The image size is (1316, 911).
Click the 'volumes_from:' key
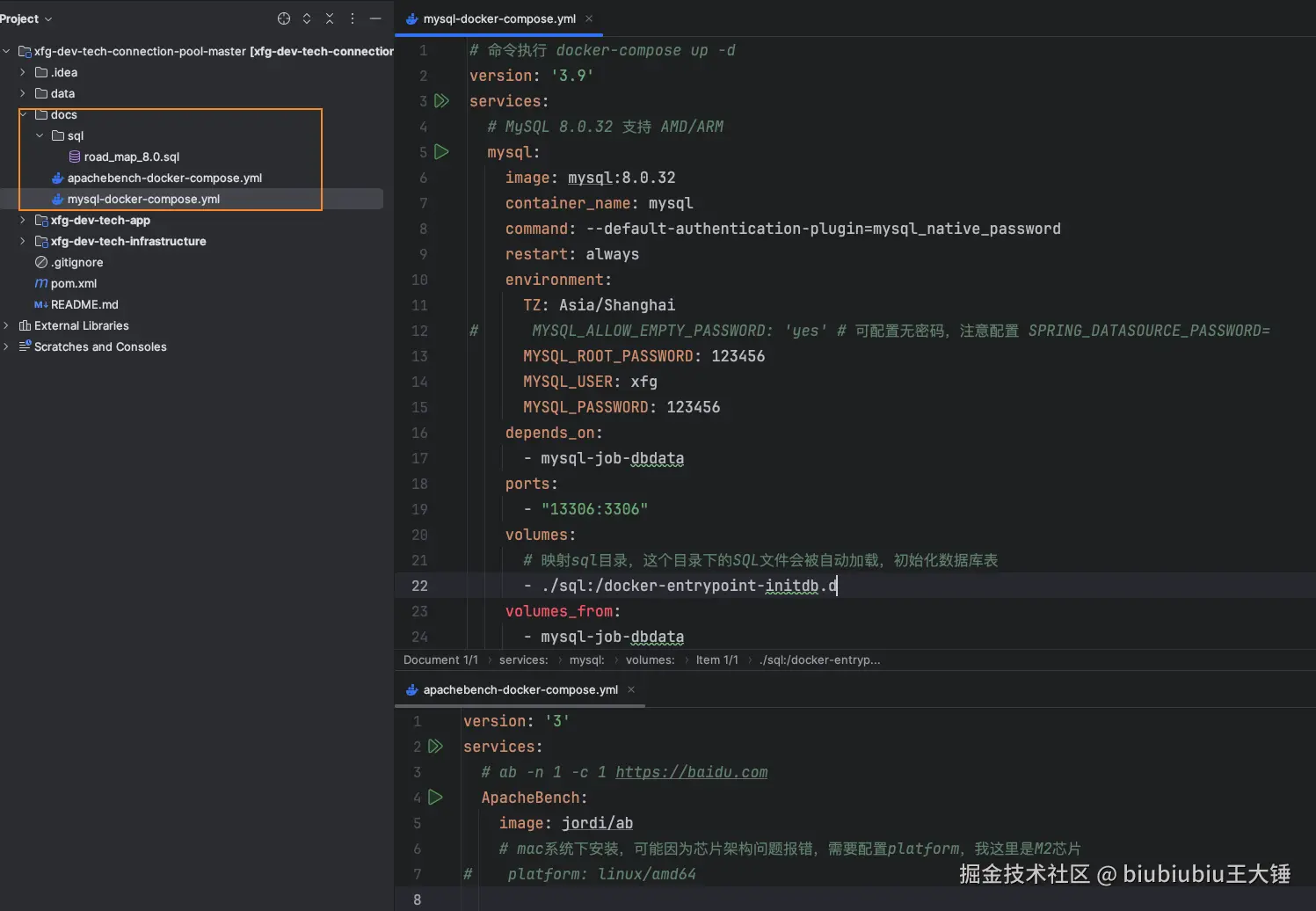563,611
